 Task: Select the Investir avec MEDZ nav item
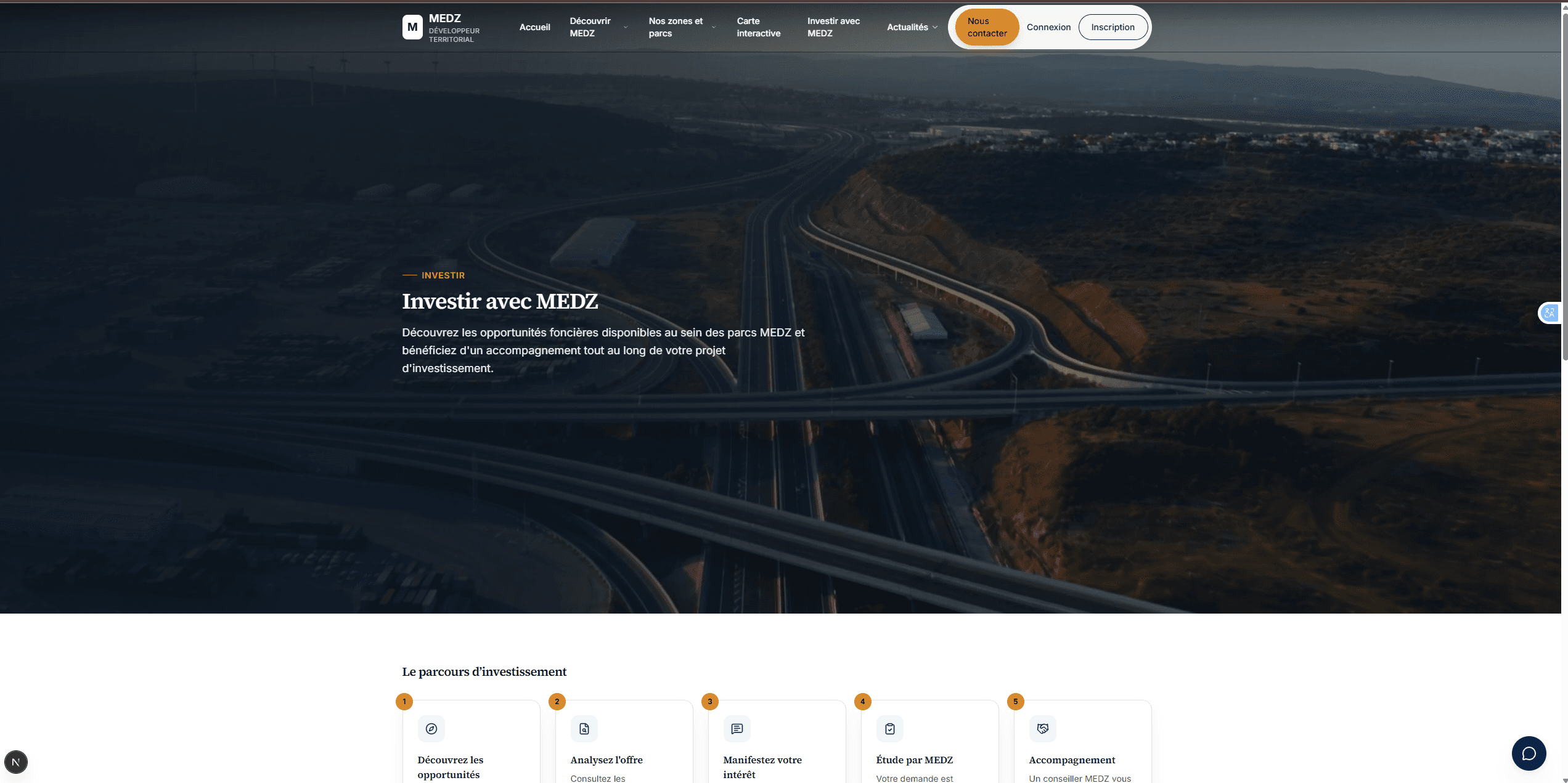pos(833,27)
